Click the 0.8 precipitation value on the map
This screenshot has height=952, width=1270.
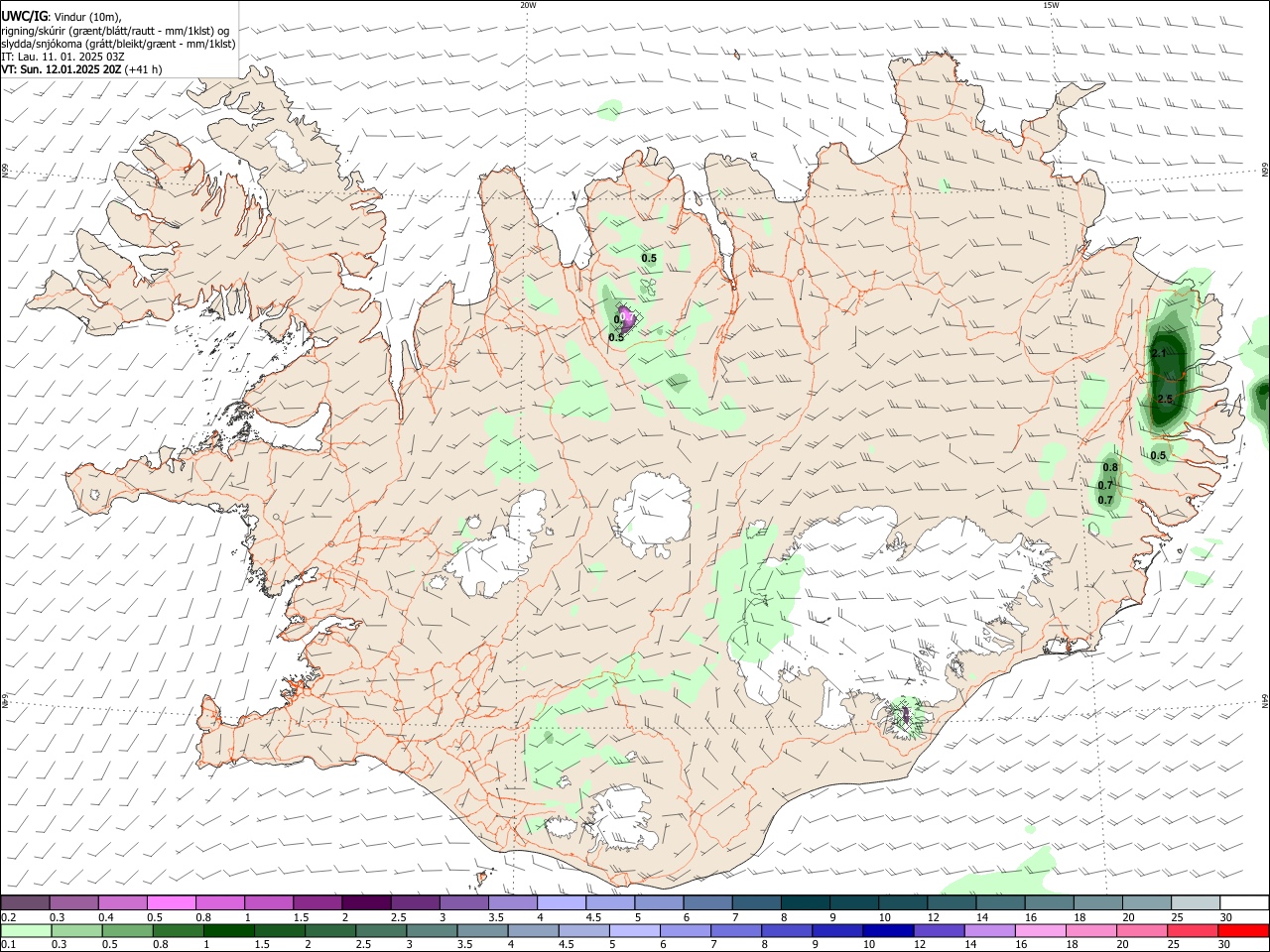(1110, 468)
